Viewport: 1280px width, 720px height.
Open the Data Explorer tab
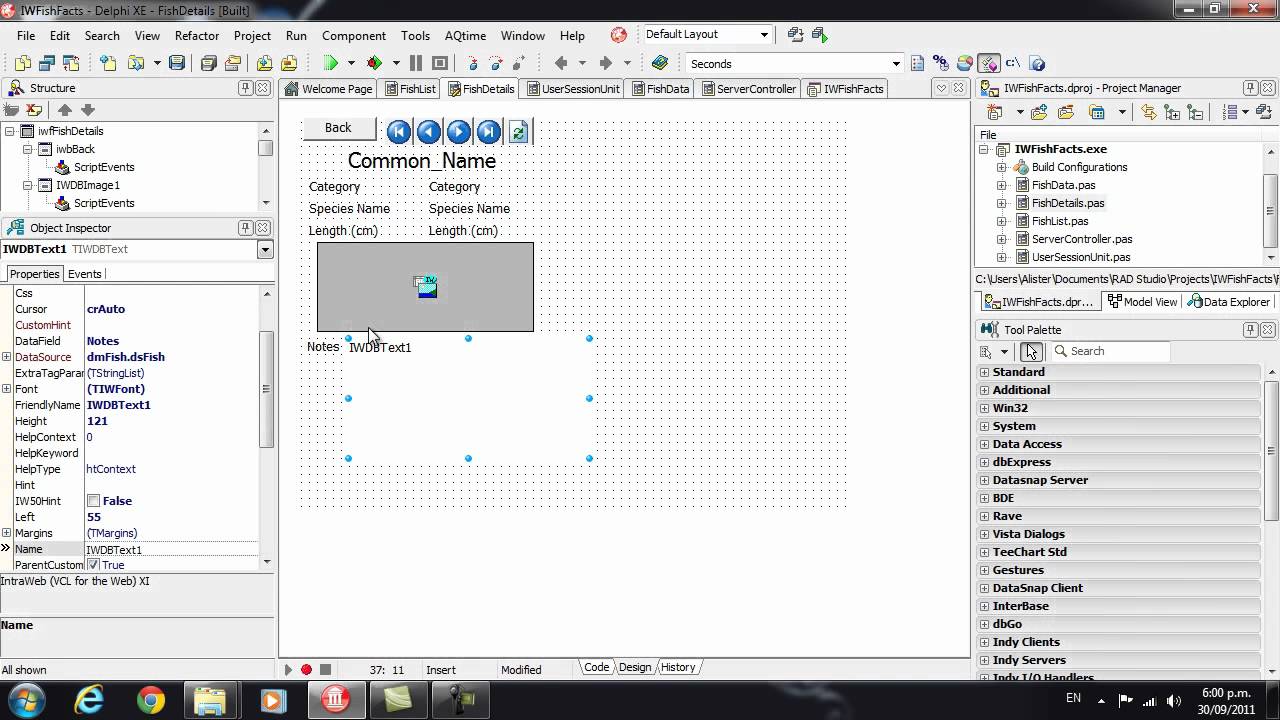tap(1228, 302)
